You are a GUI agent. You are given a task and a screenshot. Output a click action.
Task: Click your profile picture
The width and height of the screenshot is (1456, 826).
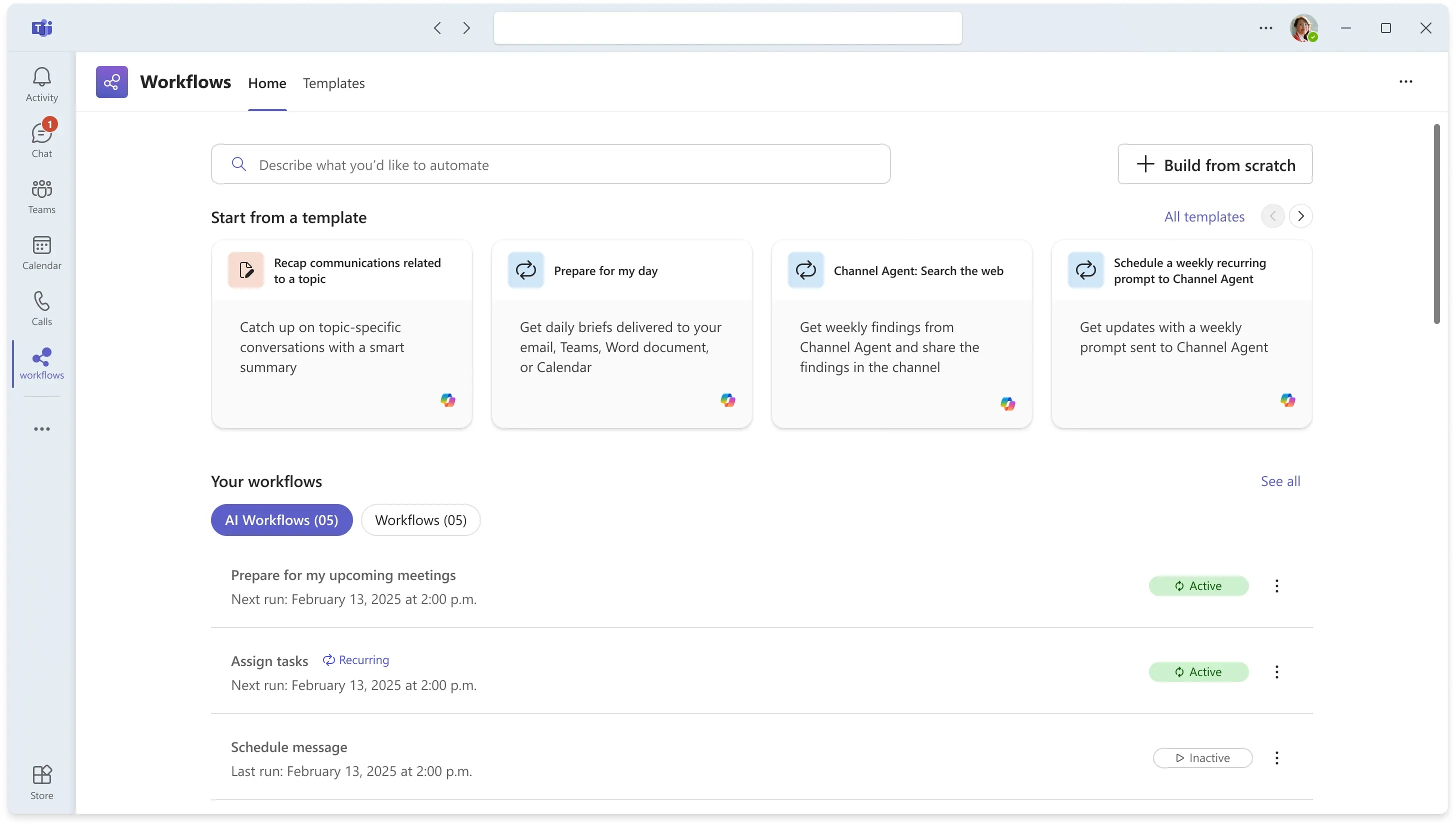1304,28
